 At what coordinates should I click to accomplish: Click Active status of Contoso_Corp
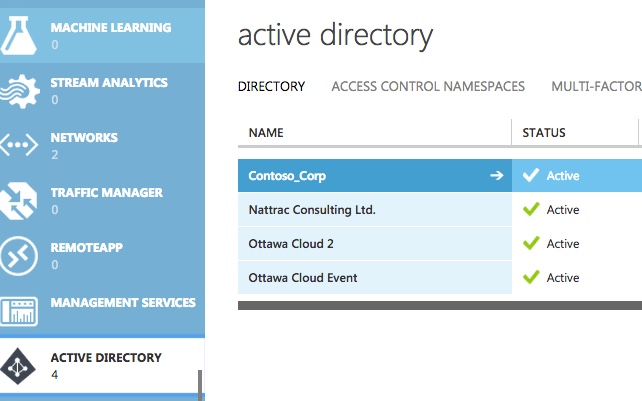(563, 176)
